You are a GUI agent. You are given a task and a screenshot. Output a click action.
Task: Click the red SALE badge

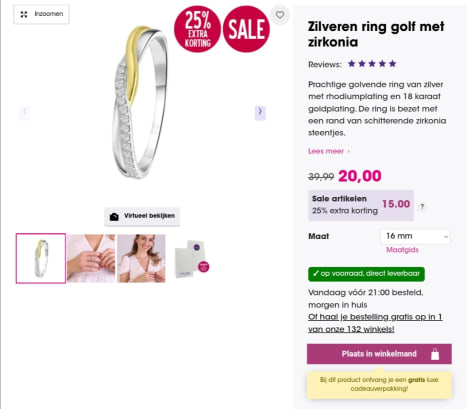pyautogui.click(x=246, y=29)
